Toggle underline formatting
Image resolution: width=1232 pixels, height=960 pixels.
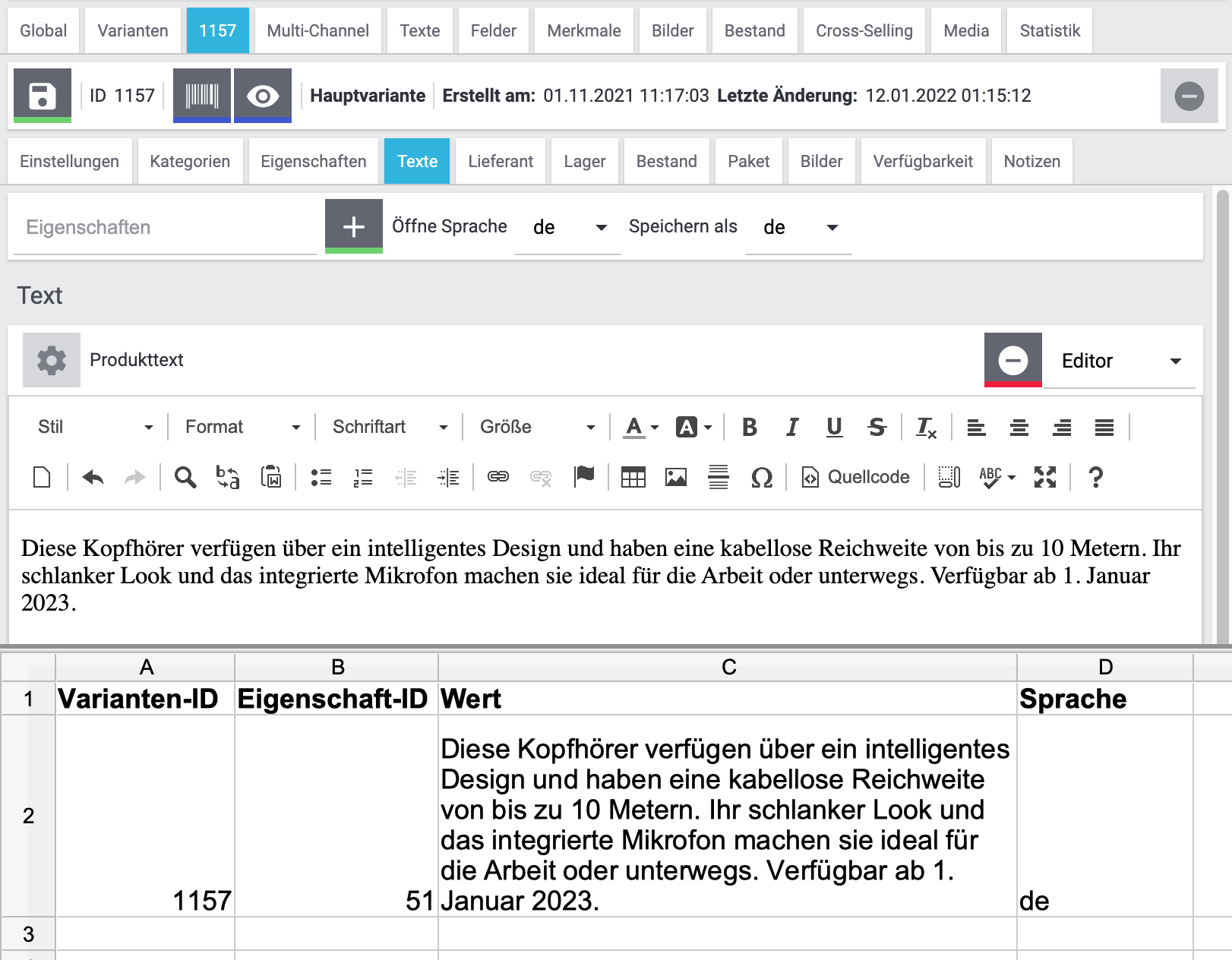[x=834, y=427]
